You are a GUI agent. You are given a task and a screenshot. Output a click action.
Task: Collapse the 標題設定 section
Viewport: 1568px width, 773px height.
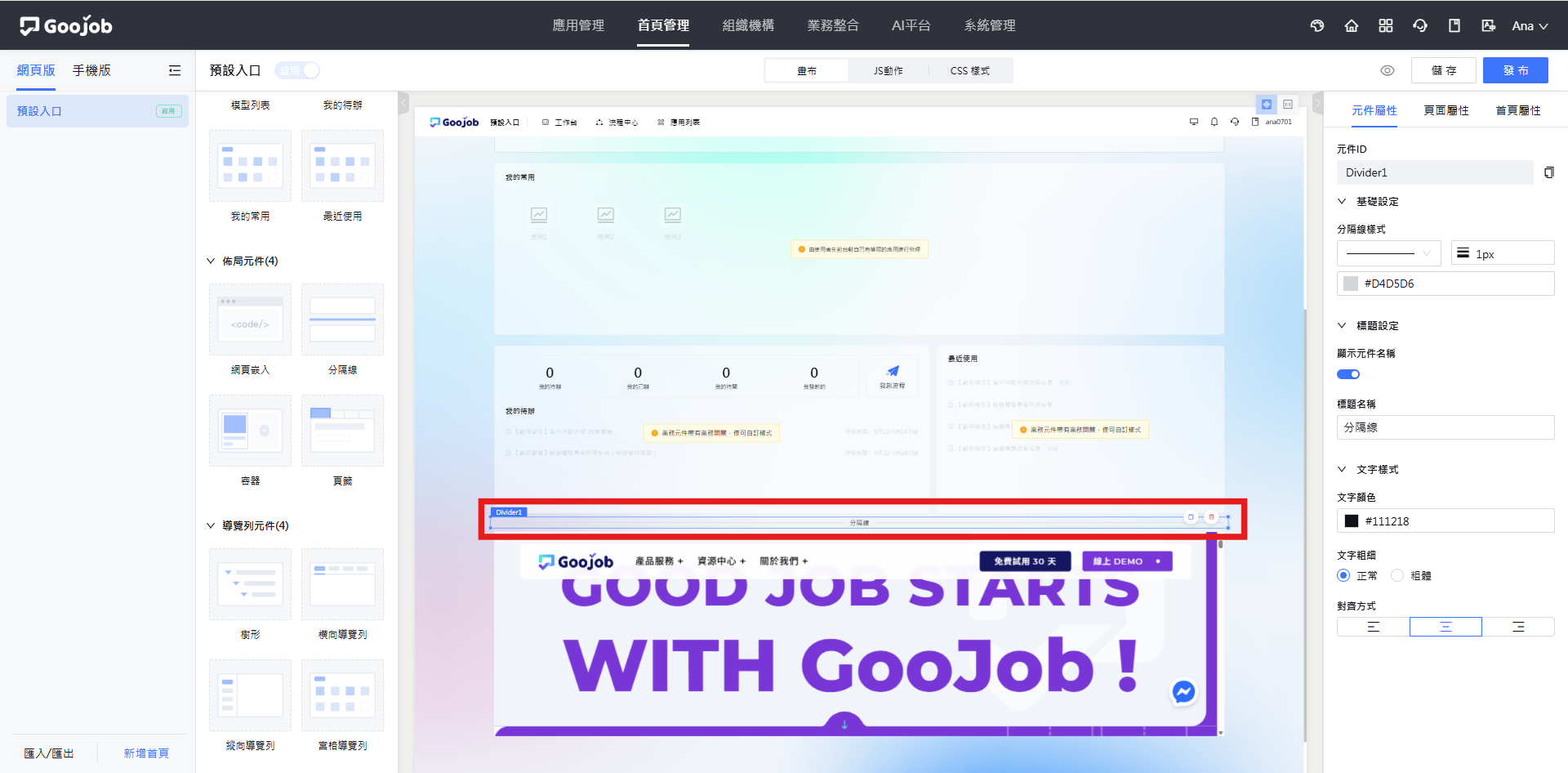(1342, 325)
